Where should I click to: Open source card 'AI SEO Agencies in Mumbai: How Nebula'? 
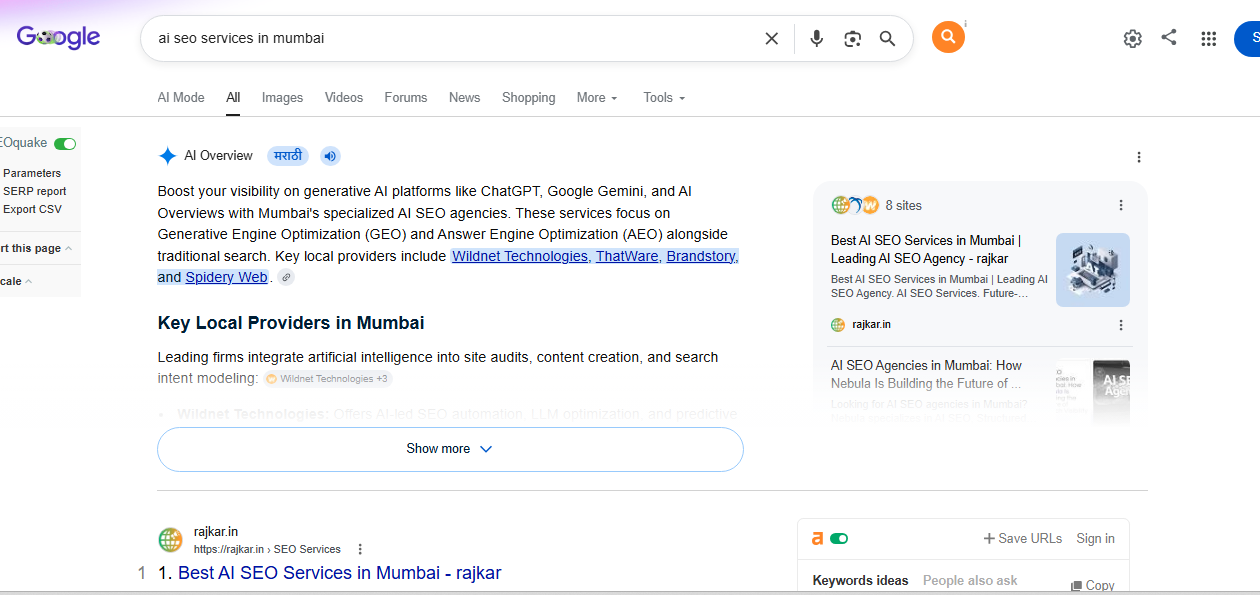point(927,374)
